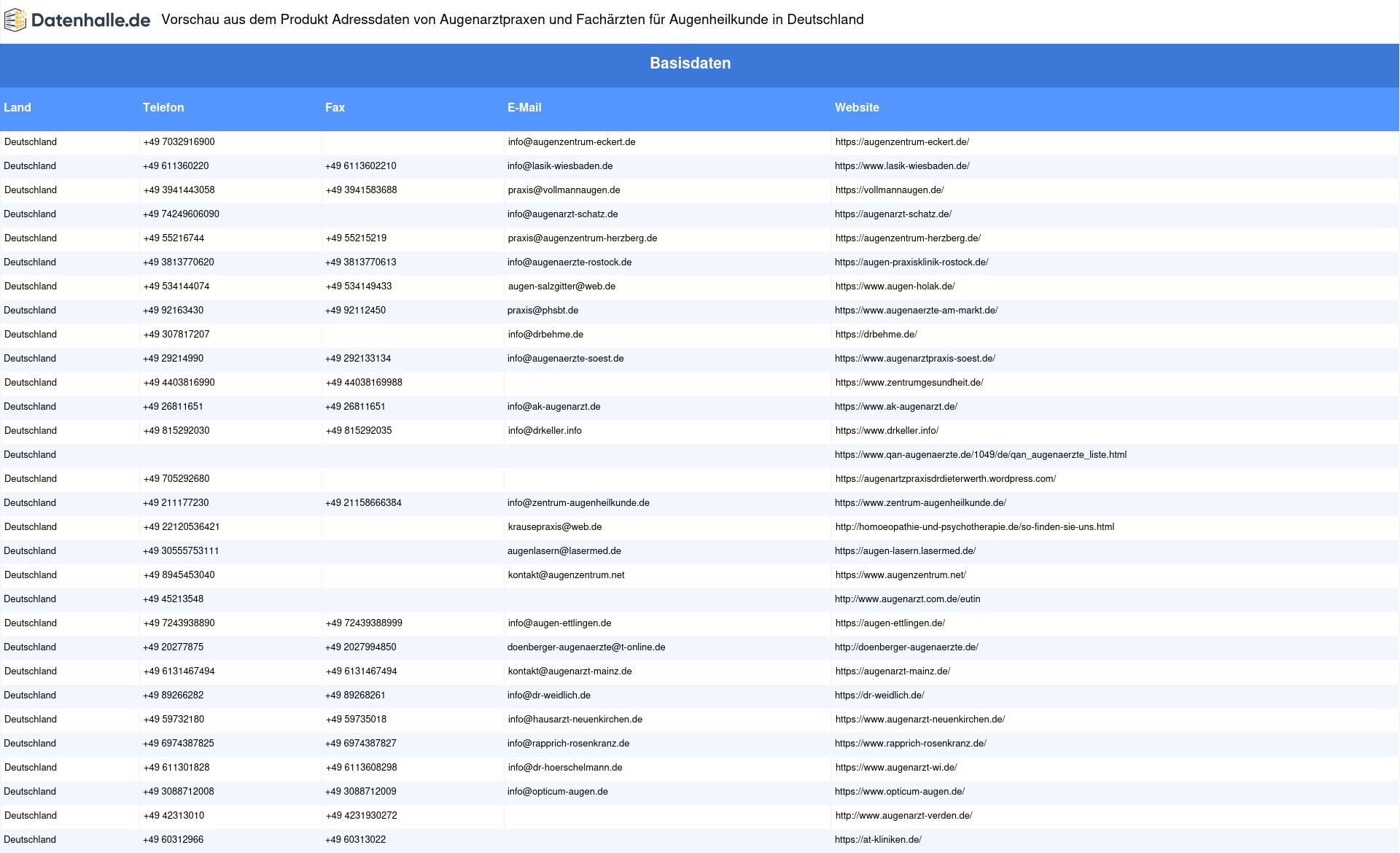
Task: Click email info@augenzentrum-eckert.de
Action: click(572, 142)
